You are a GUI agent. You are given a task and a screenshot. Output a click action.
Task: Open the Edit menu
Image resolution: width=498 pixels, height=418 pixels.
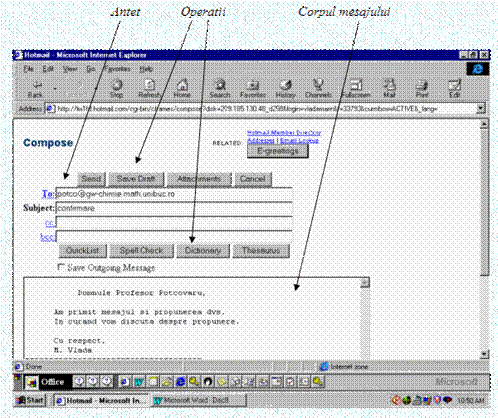point(48,69)
